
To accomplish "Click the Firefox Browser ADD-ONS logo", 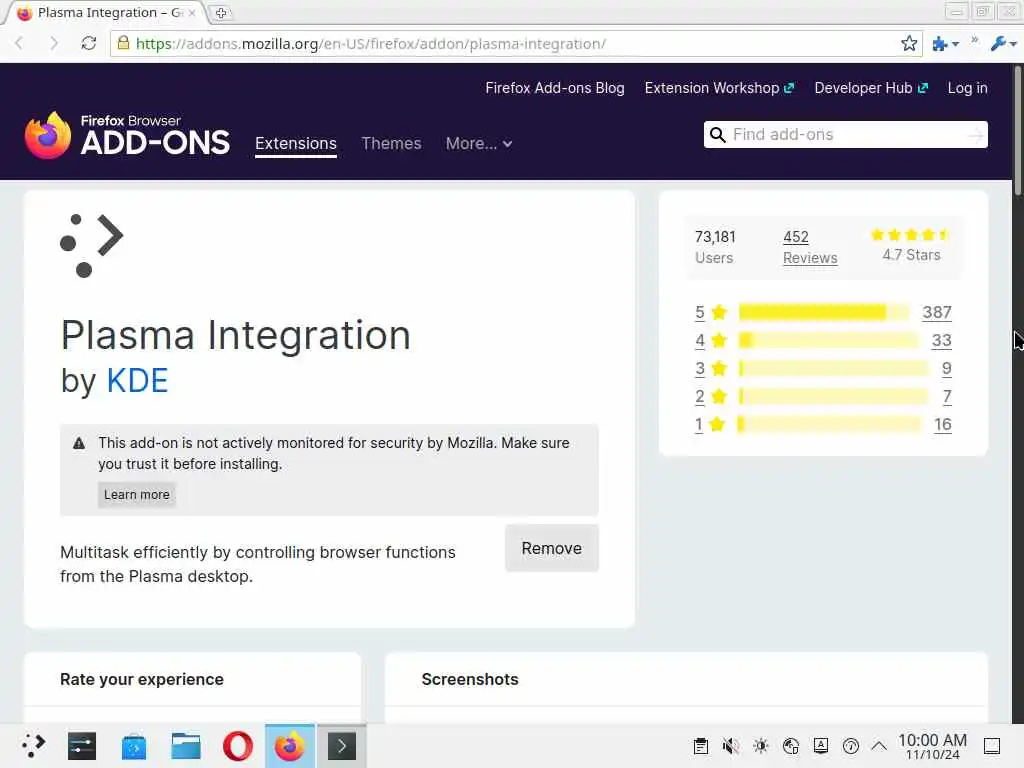I will pos(127,135).
